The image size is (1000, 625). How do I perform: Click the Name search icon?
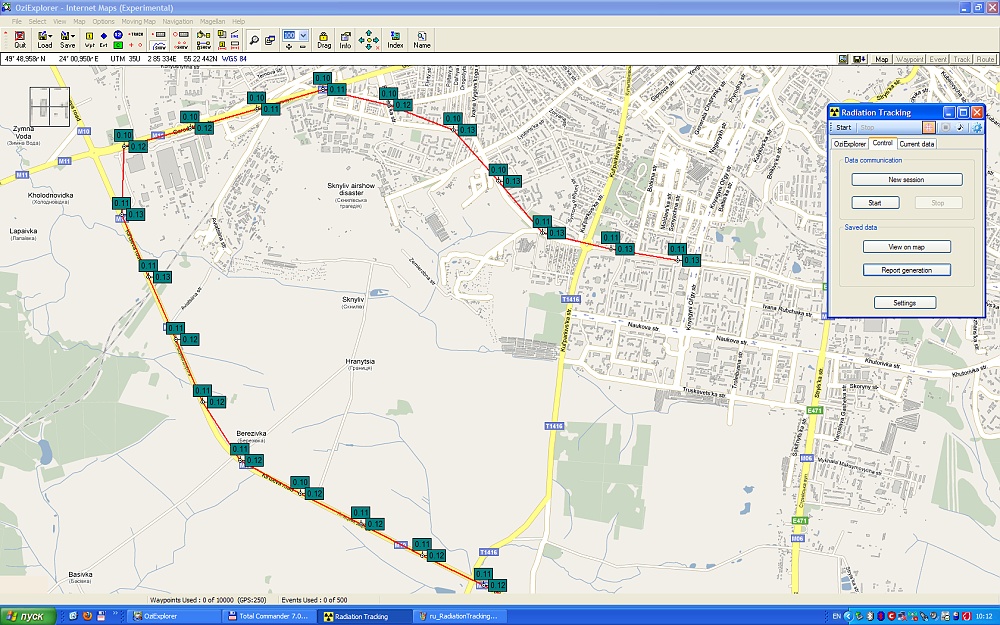pos(422,40)
